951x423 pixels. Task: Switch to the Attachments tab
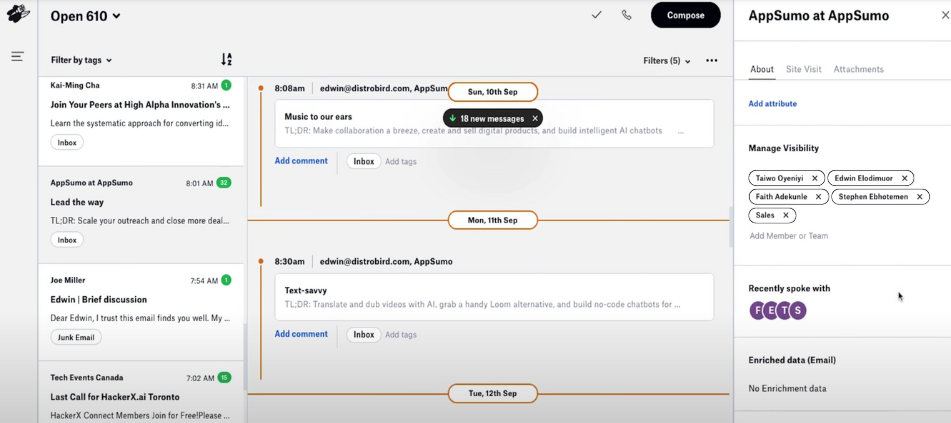[x=858, y=69]
